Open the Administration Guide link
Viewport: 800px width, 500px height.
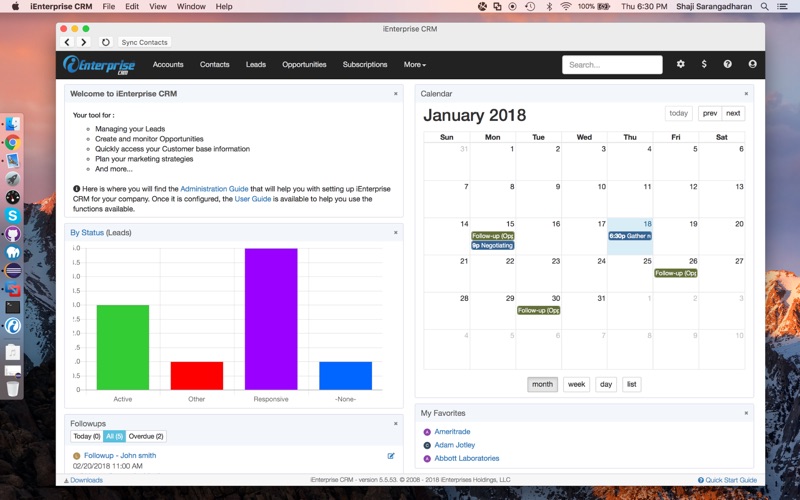pos(214,189)
